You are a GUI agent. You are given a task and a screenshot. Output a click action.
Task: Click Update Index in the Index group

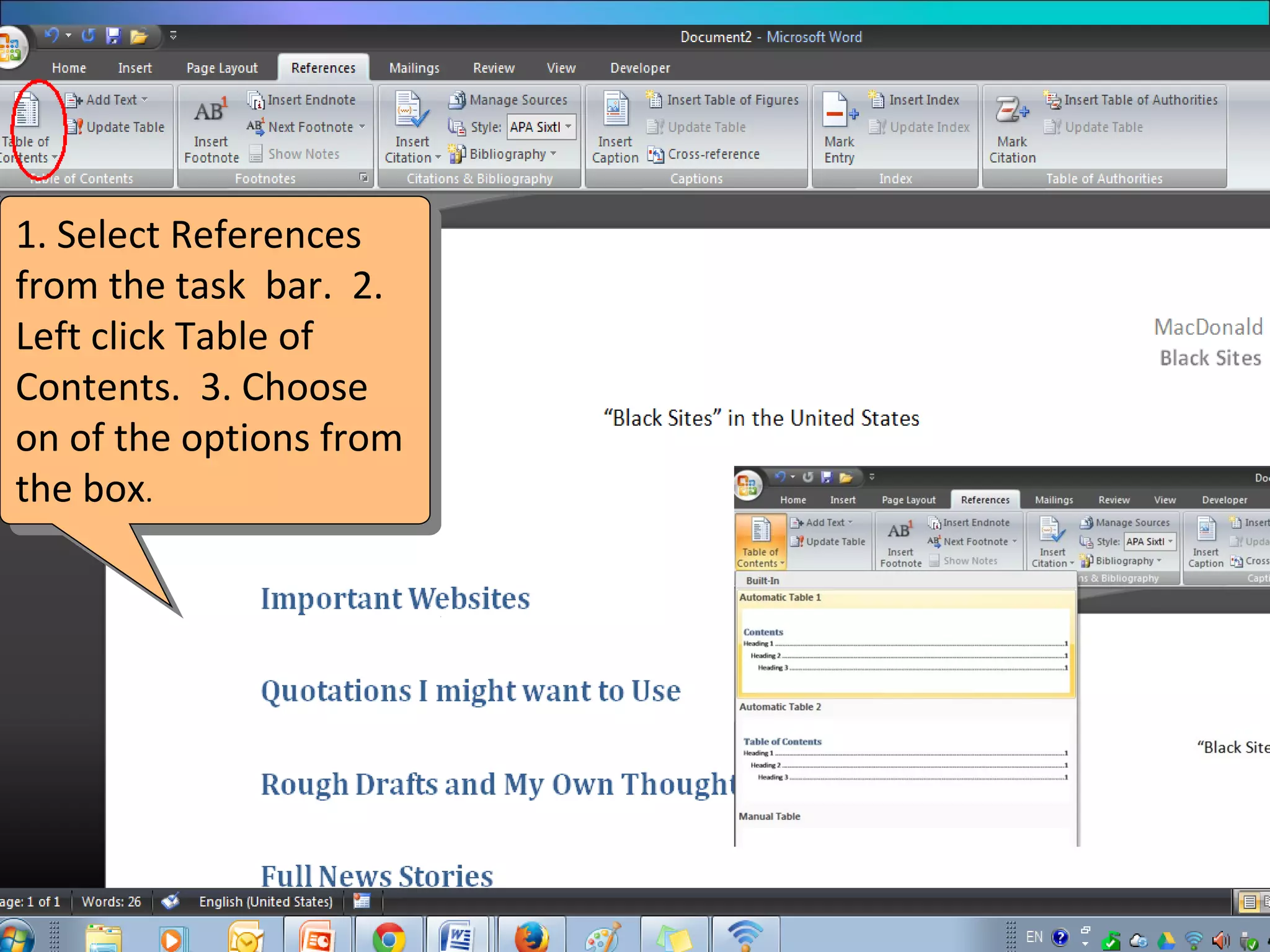[920, 127]
